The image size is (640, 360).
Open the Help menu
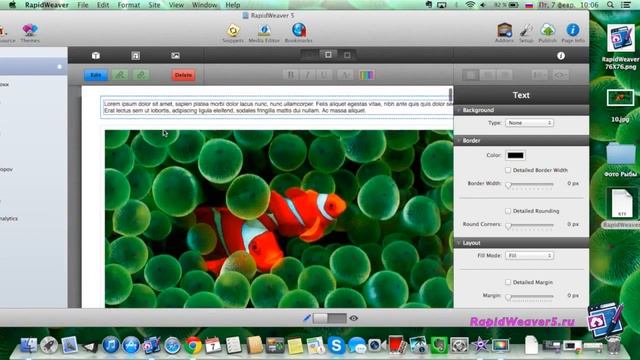pyautogui.click(x=233, y=5)
